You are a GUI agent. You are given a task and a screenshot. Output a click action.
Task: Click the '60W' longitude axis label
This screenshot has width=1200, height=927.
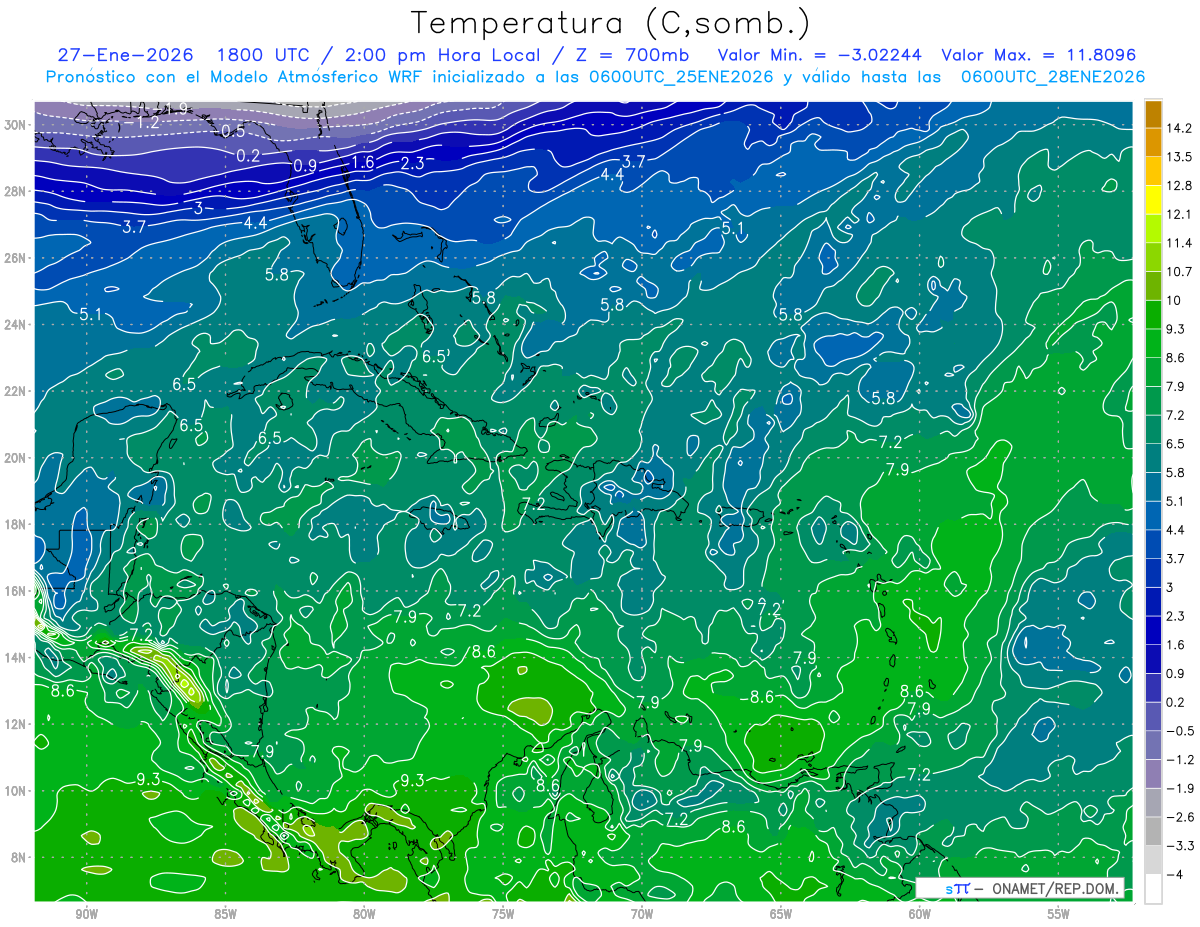point(920,914)
